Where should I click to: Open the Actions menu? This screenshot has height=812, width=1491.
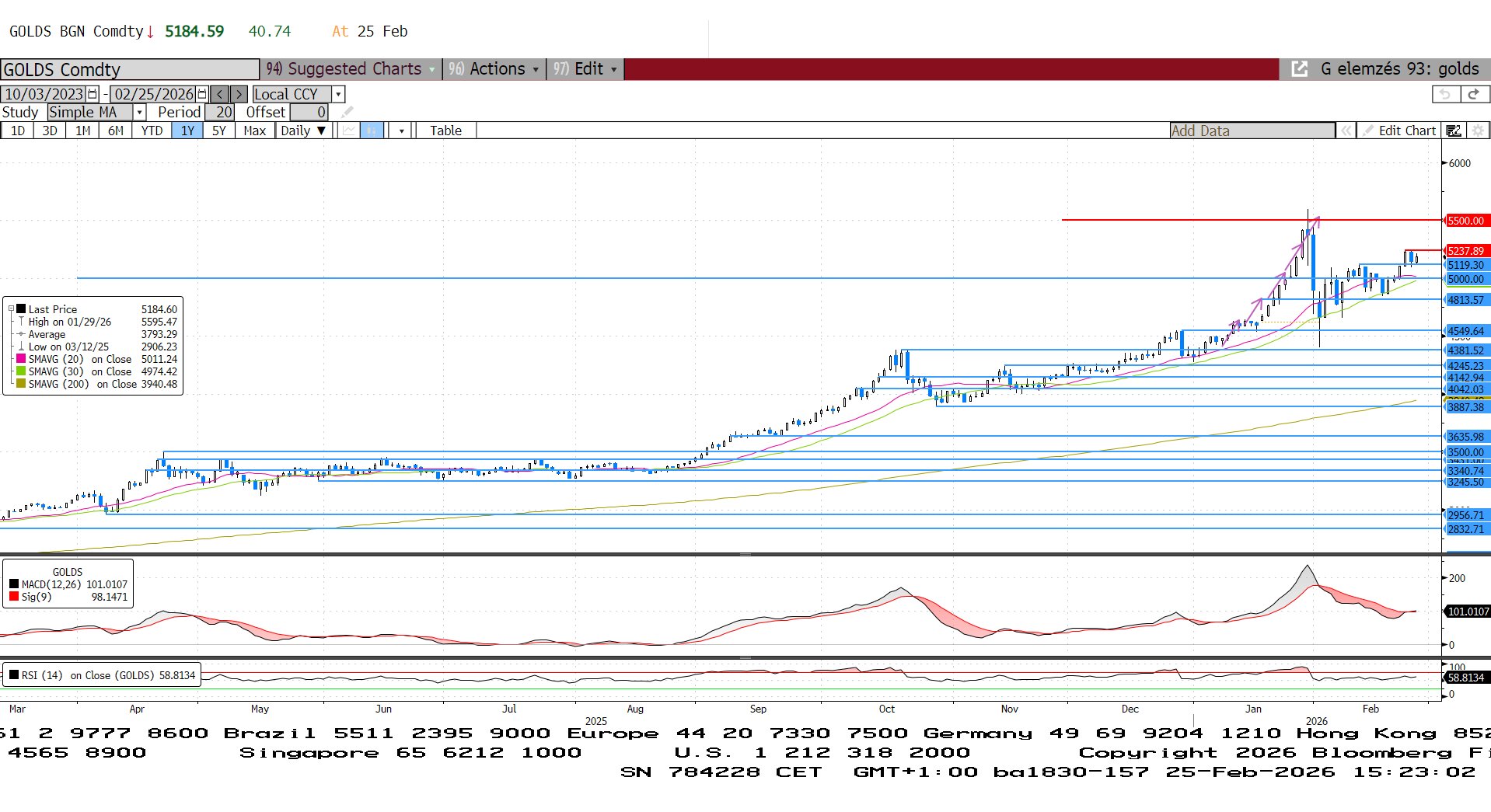tap(494, 69)
